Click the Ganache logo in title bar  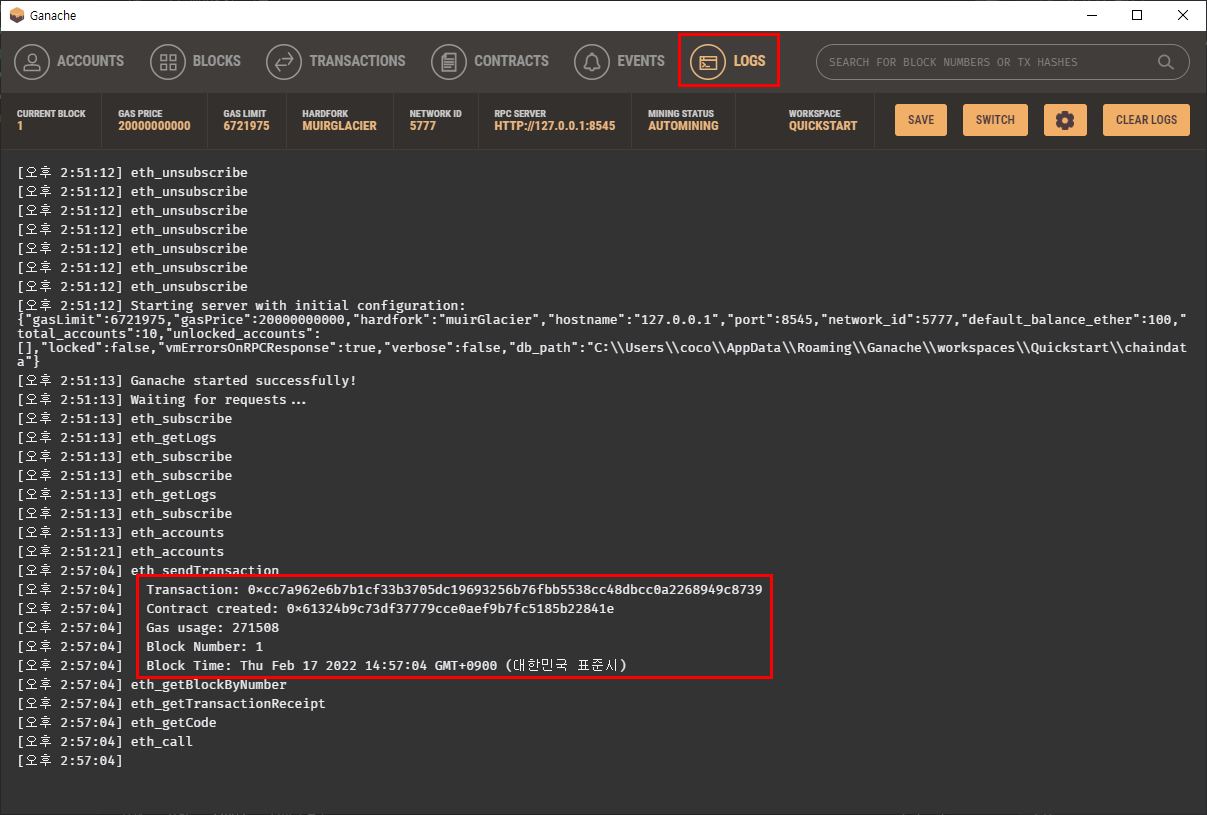(x=17, y=15)
